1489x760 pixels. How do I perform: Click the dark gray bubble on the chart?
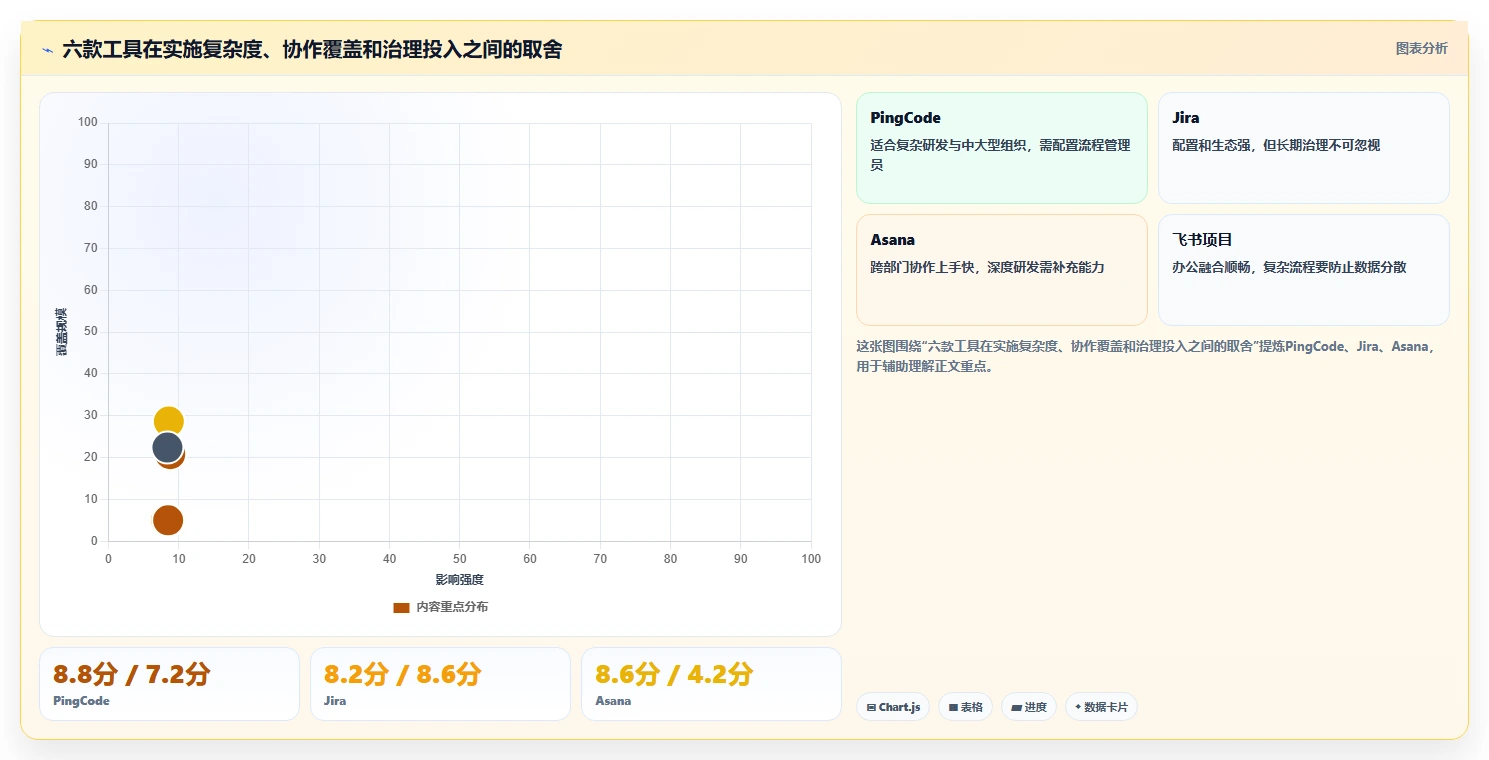(x=167, y=447)
